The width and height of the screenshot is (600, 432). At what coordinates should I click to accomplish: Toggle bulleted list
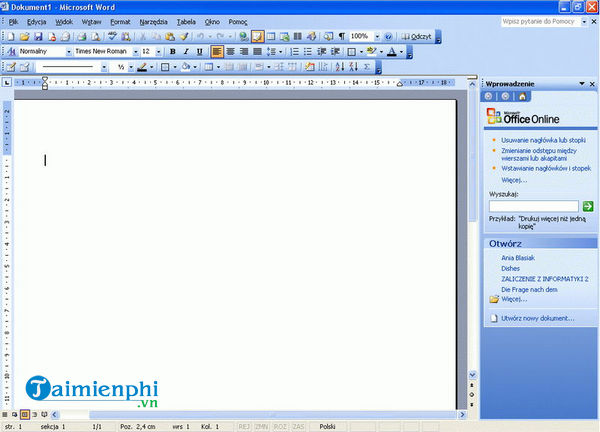[x=308, y=52]
